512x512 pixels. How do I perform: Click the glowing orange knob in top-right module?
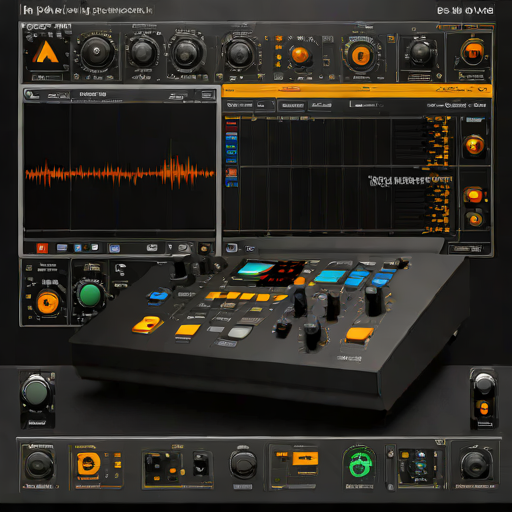473,52
